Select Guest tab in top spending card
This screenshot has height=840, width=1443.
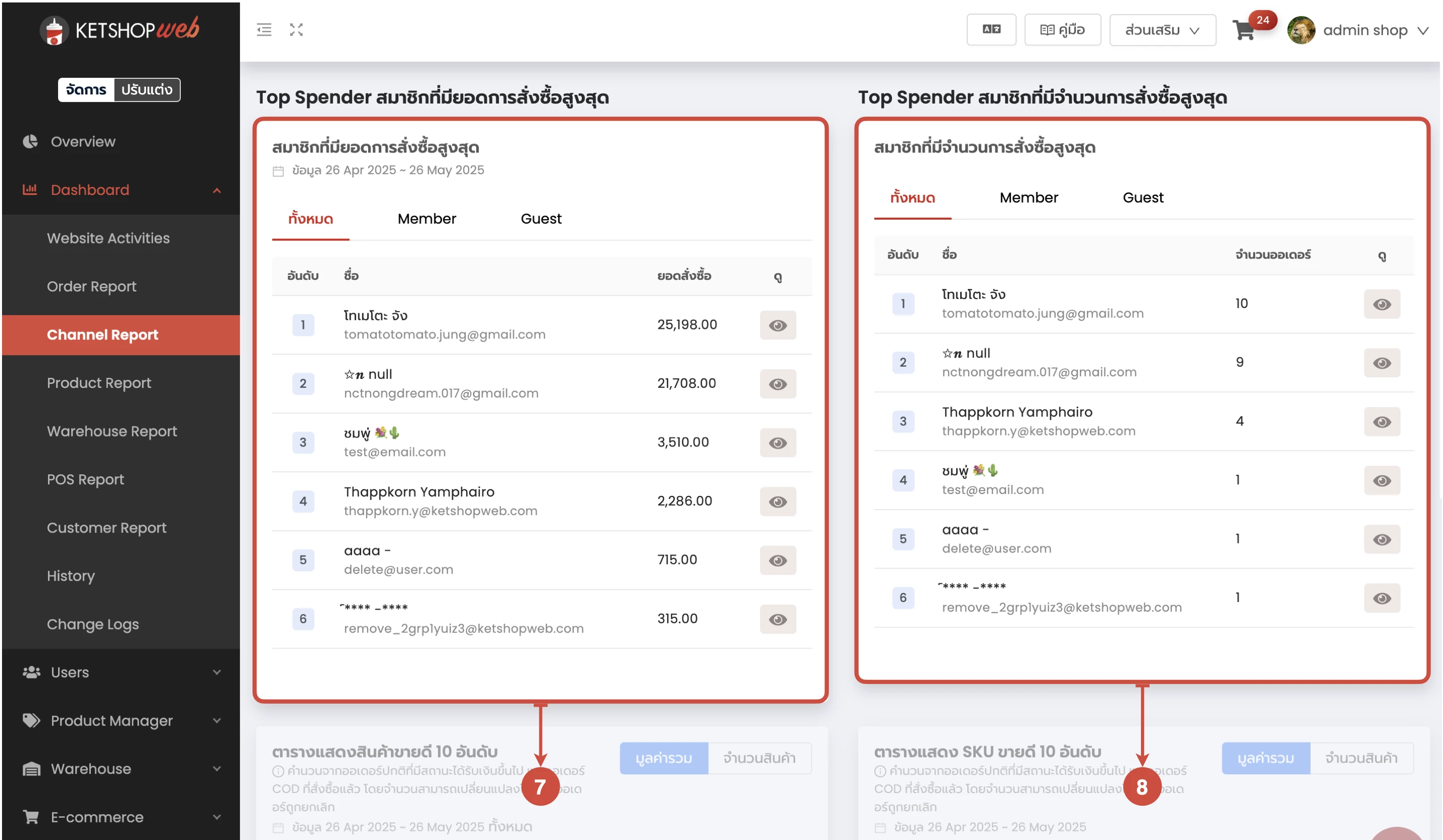pos(541,219)
